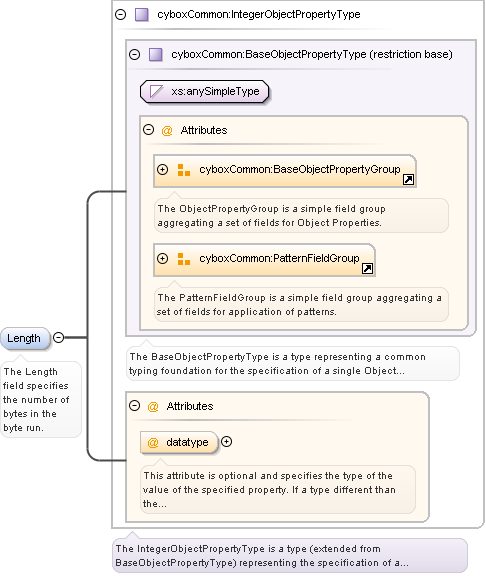
Task: Select the Length element node
Action: coord(25,338)
